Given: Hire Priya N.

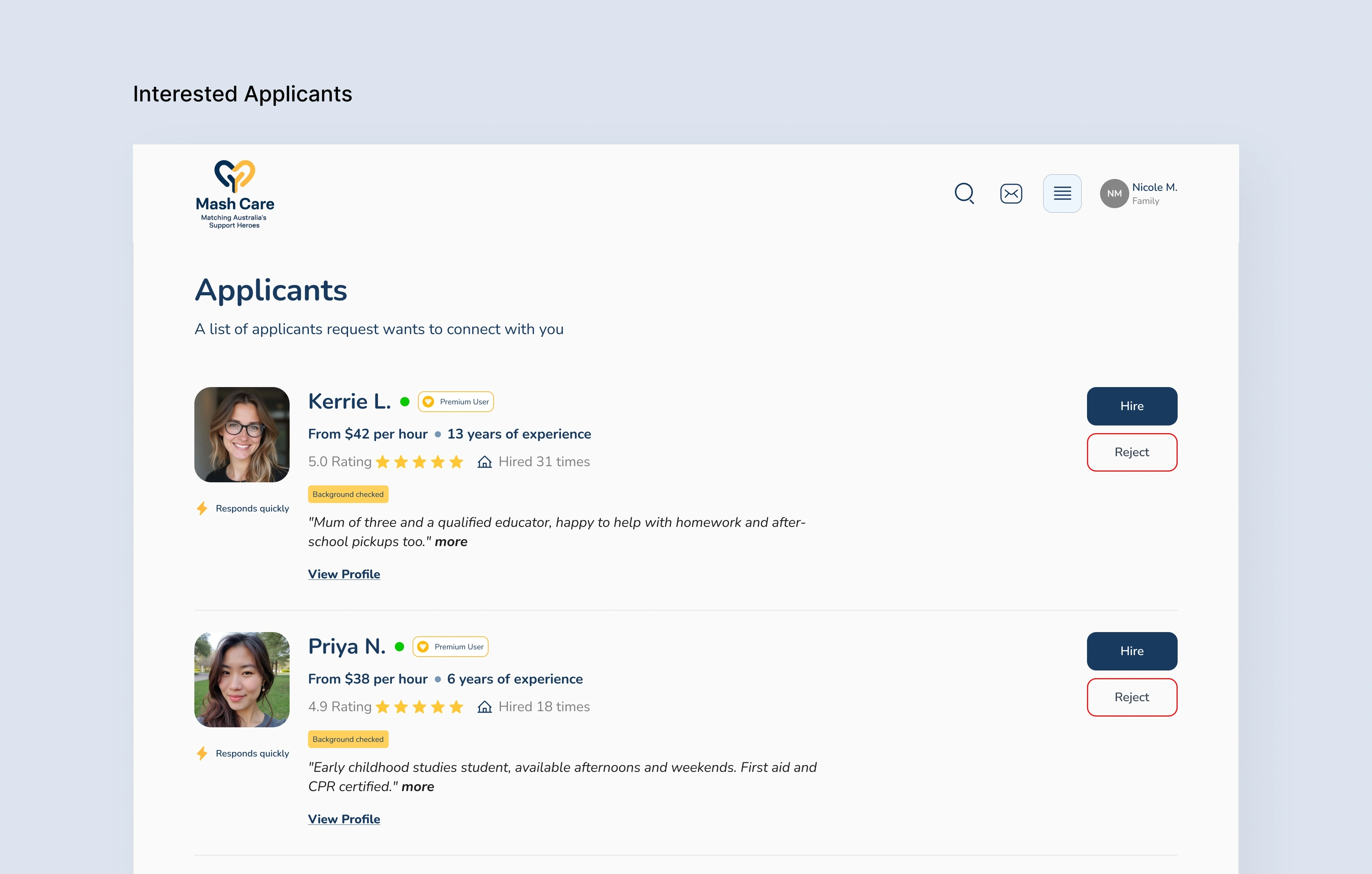Looking at the screenshot, I should [x=1132, y=651].
